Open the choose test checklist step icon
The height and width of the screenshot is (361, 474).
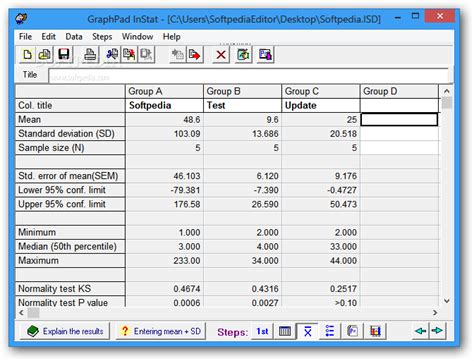click(x=330, y=331)
